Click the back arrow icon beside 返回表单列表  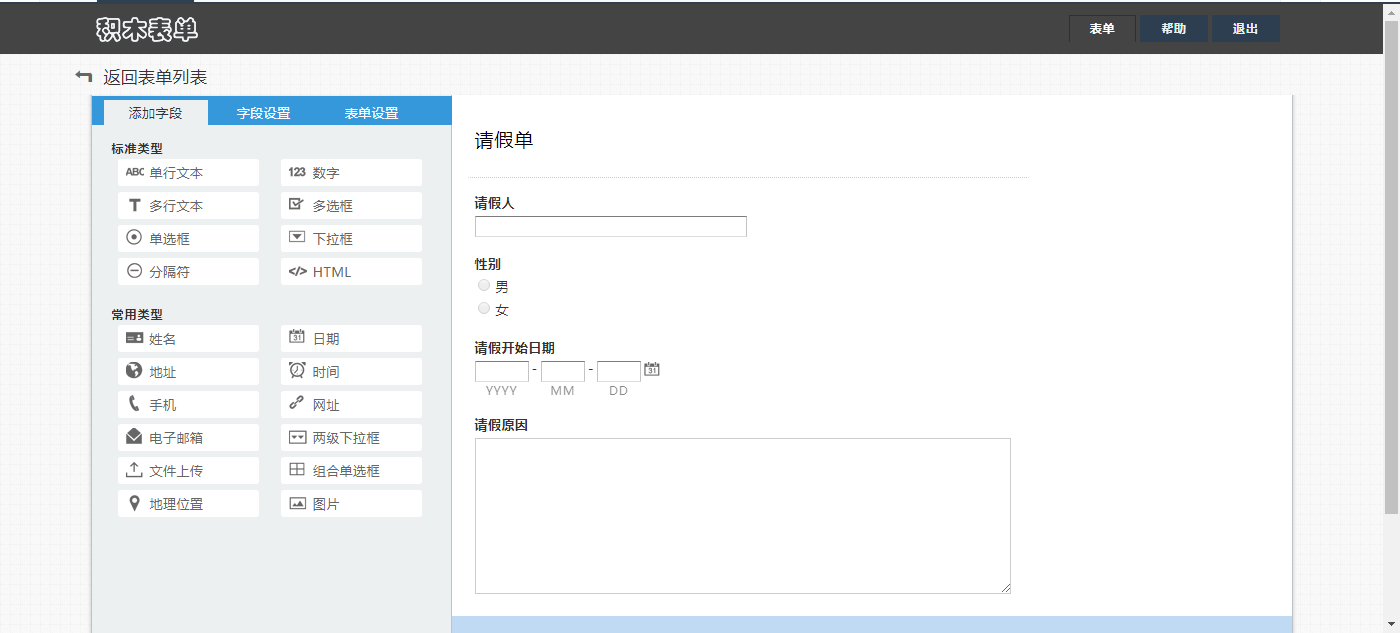(x=84, y=76)
